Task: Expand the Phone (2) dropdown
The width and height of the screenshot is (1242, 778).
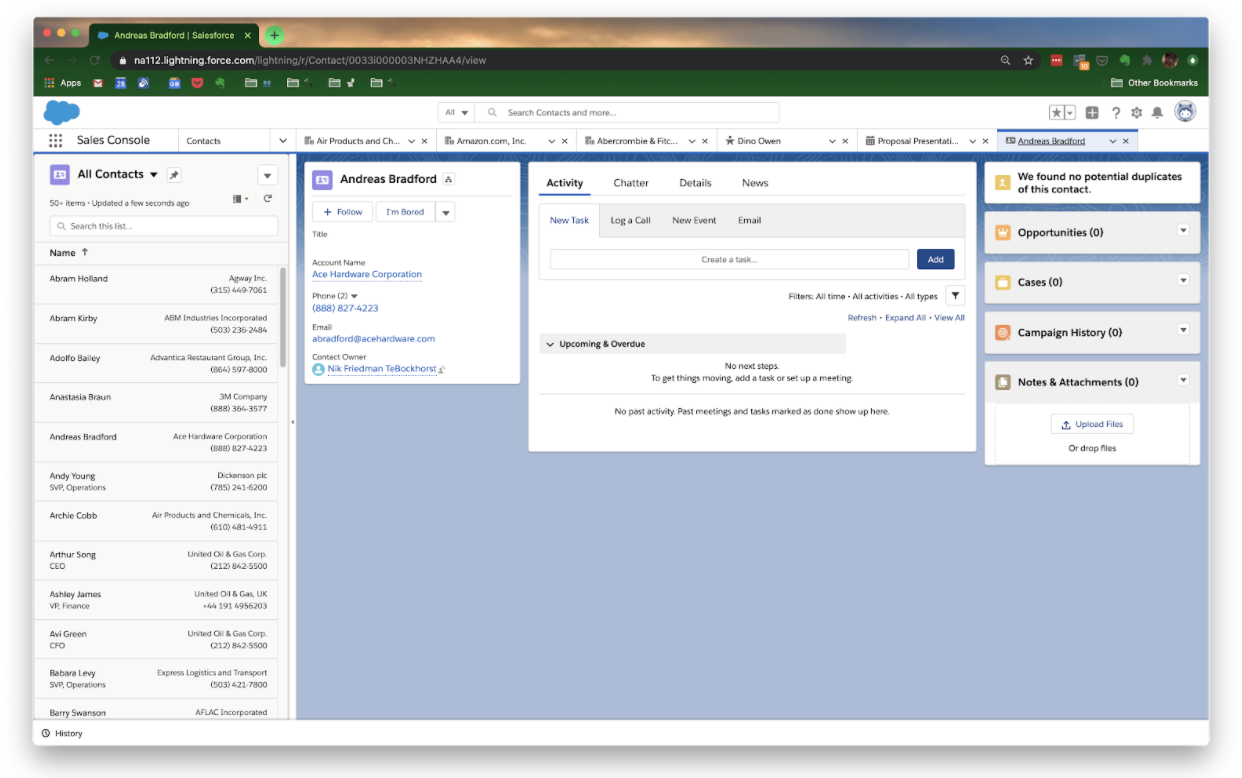Action: click(354, 296)
